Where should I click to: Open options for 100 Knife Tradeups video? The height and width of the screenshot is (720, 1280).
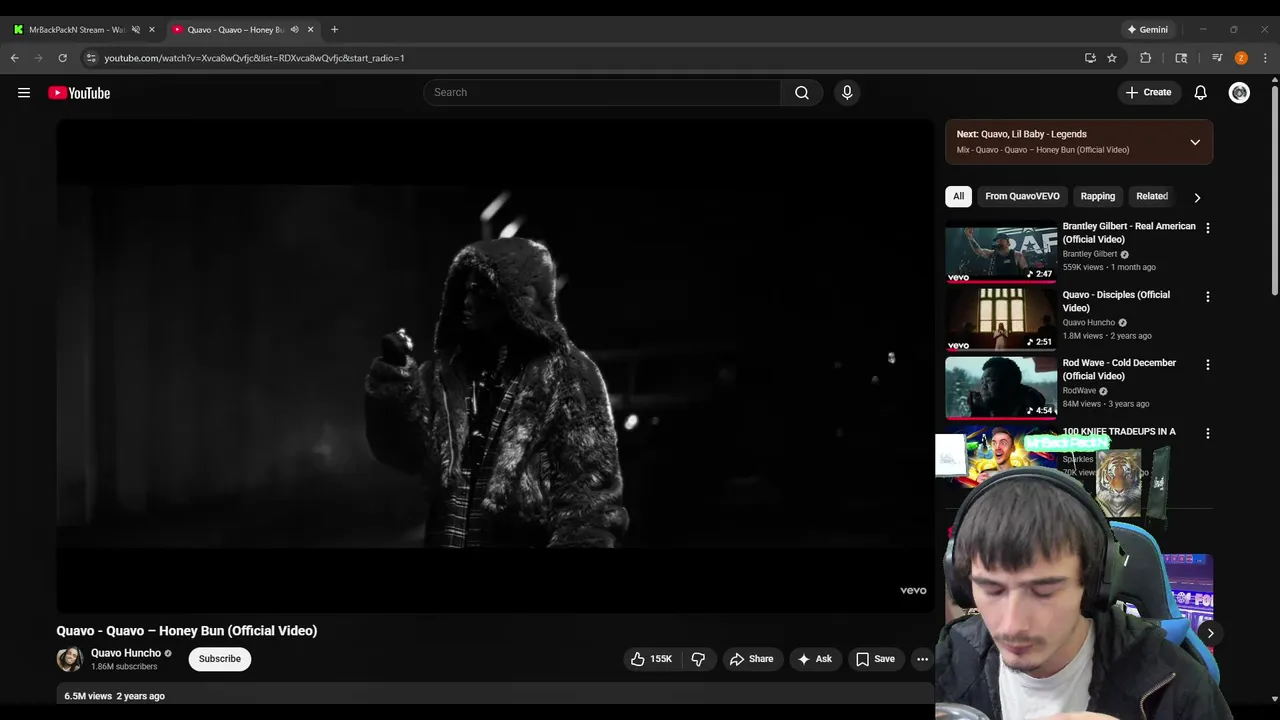point(1207,434)
